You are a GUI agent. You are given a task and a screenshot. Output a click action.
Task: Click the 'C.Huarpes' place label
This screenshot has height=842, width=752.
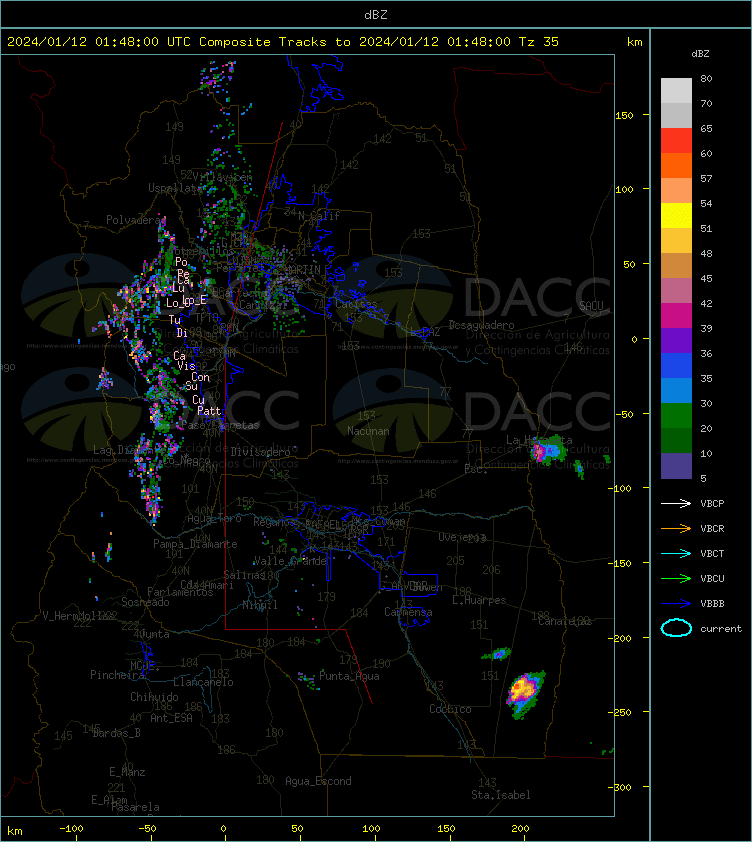(479, 600)
